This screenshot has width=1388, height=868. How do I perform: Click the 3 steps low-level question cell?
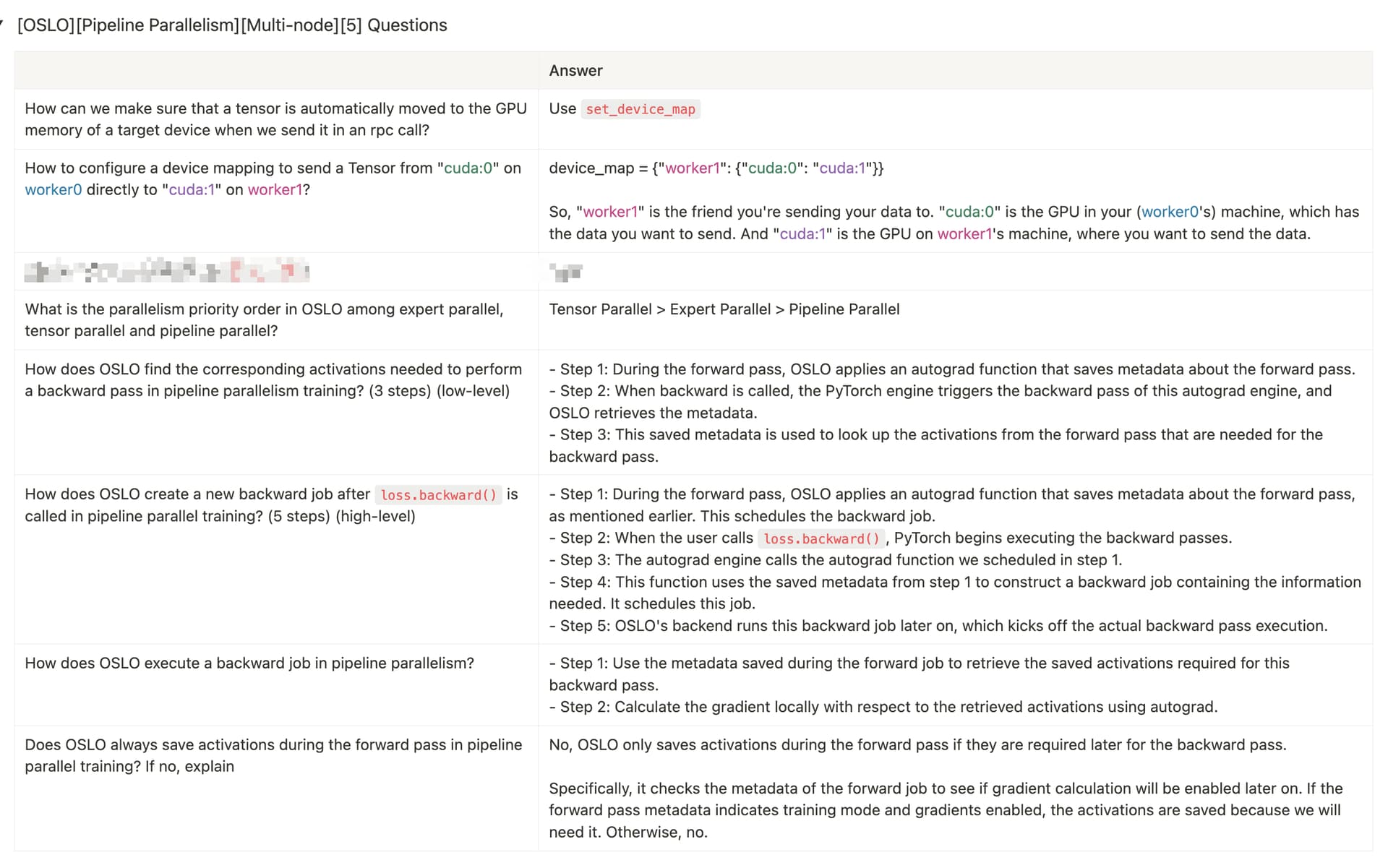(x=276, y=412)
